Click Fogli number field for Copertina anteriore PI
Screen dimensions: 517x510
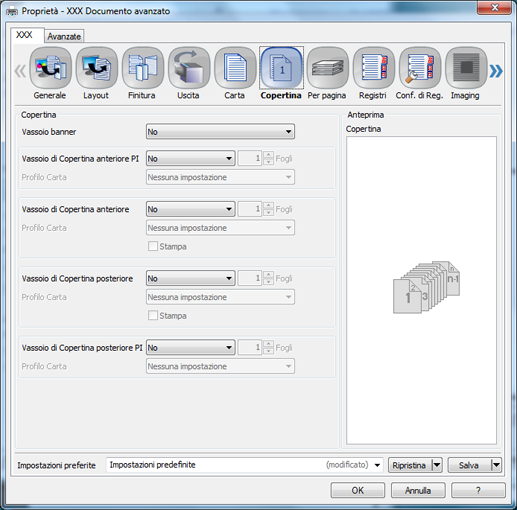[250, 158]
